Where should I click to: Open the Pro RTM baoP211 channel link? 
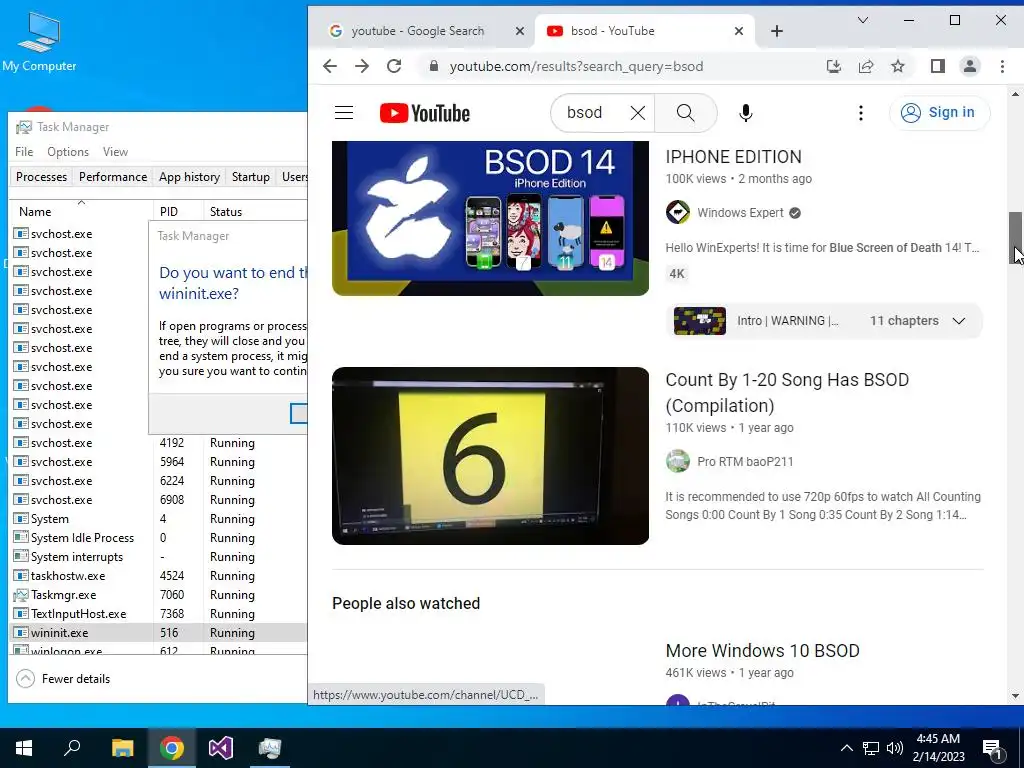click(x=745, y=462)
